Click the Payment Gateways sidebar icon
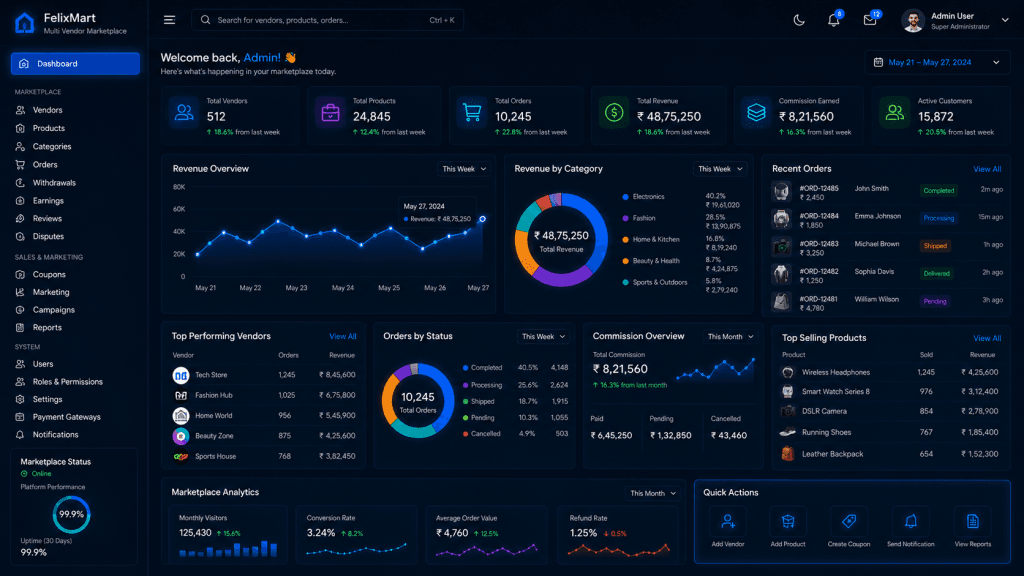The height and width of the screenshot is (576, 1024). [20, 417]
